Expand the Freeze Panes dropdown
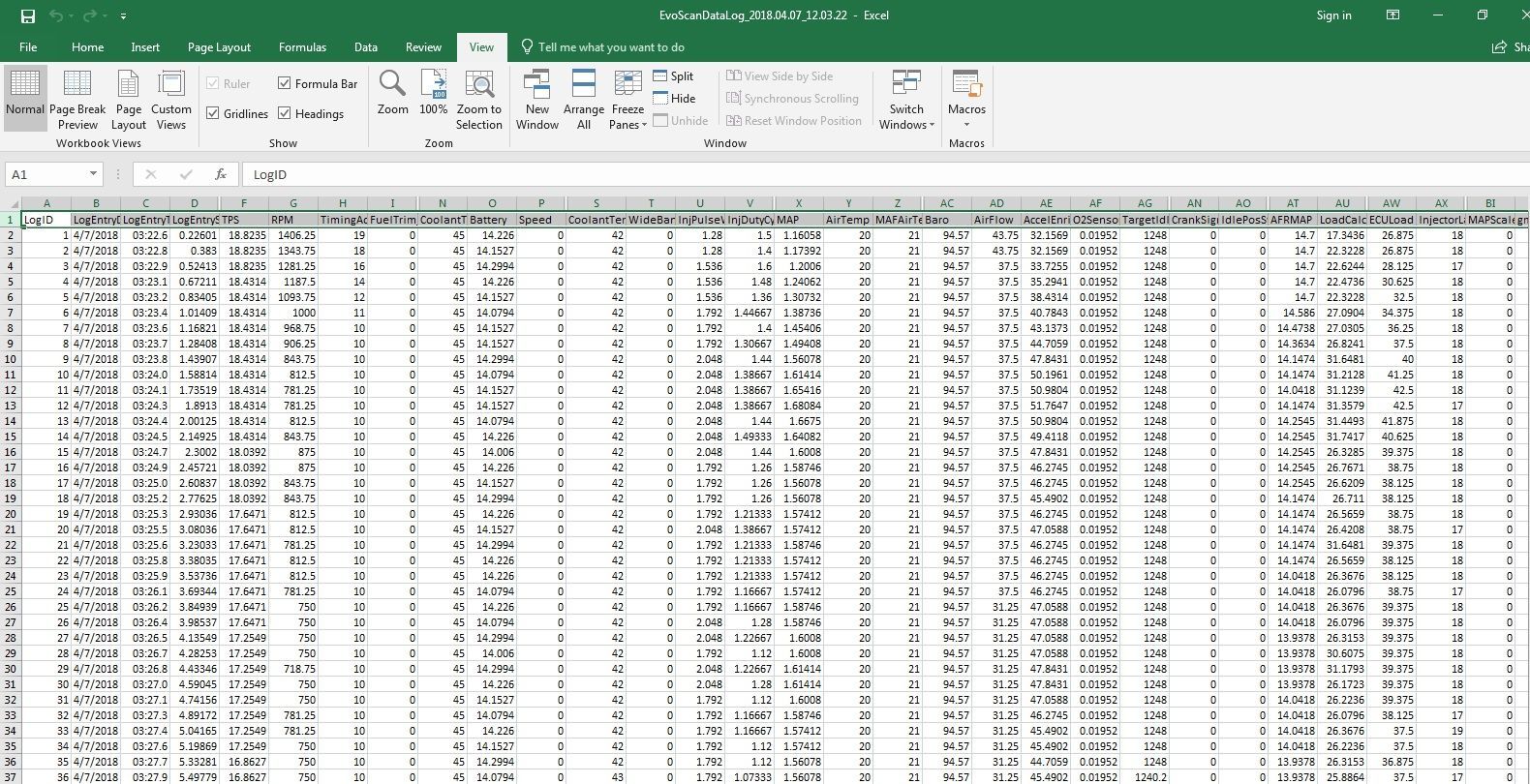 [x=628, y=100]
